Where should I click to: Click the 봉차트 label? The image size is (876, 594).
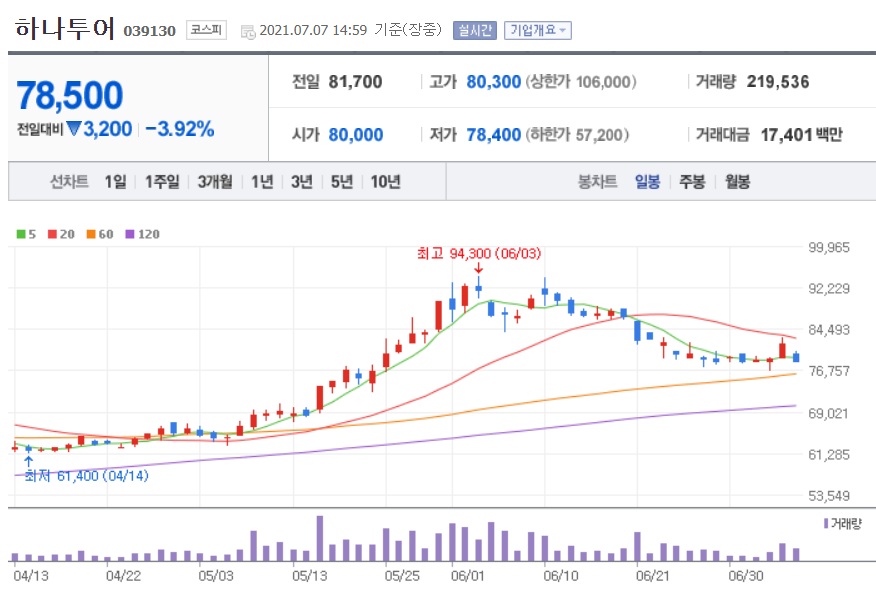tap(597, 182)
